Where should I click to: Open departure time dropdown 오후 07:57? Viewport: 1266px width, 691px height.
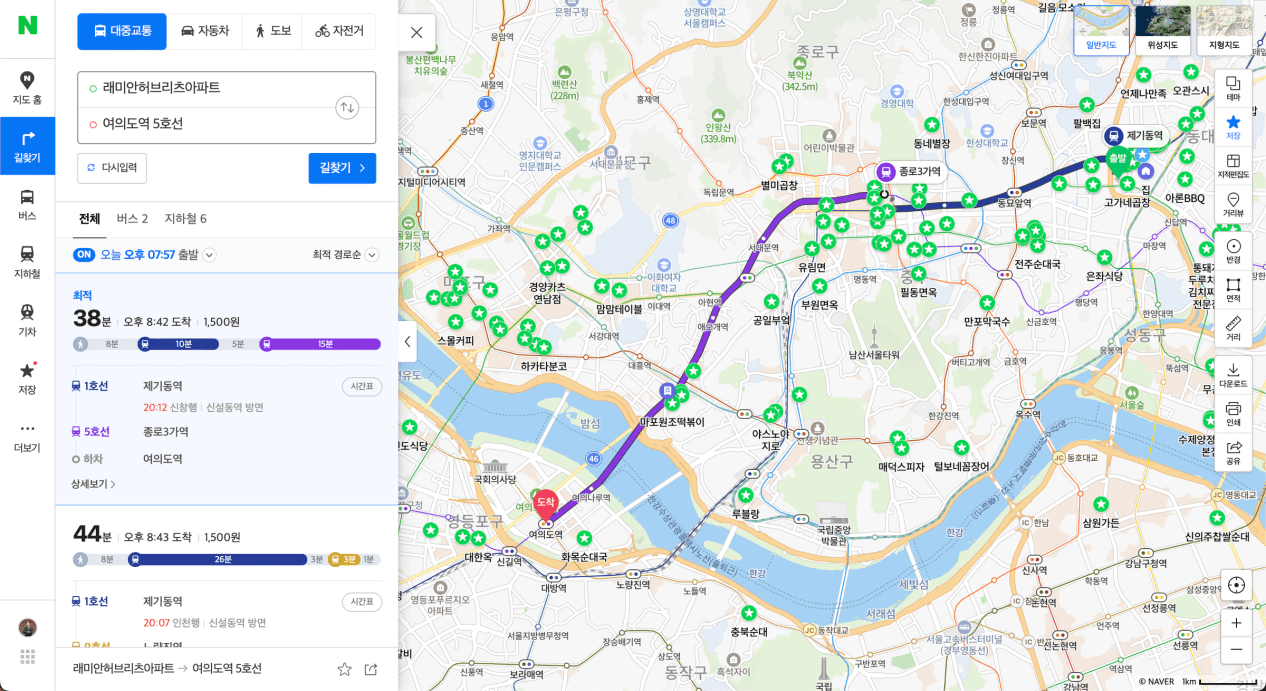[158, 255]
